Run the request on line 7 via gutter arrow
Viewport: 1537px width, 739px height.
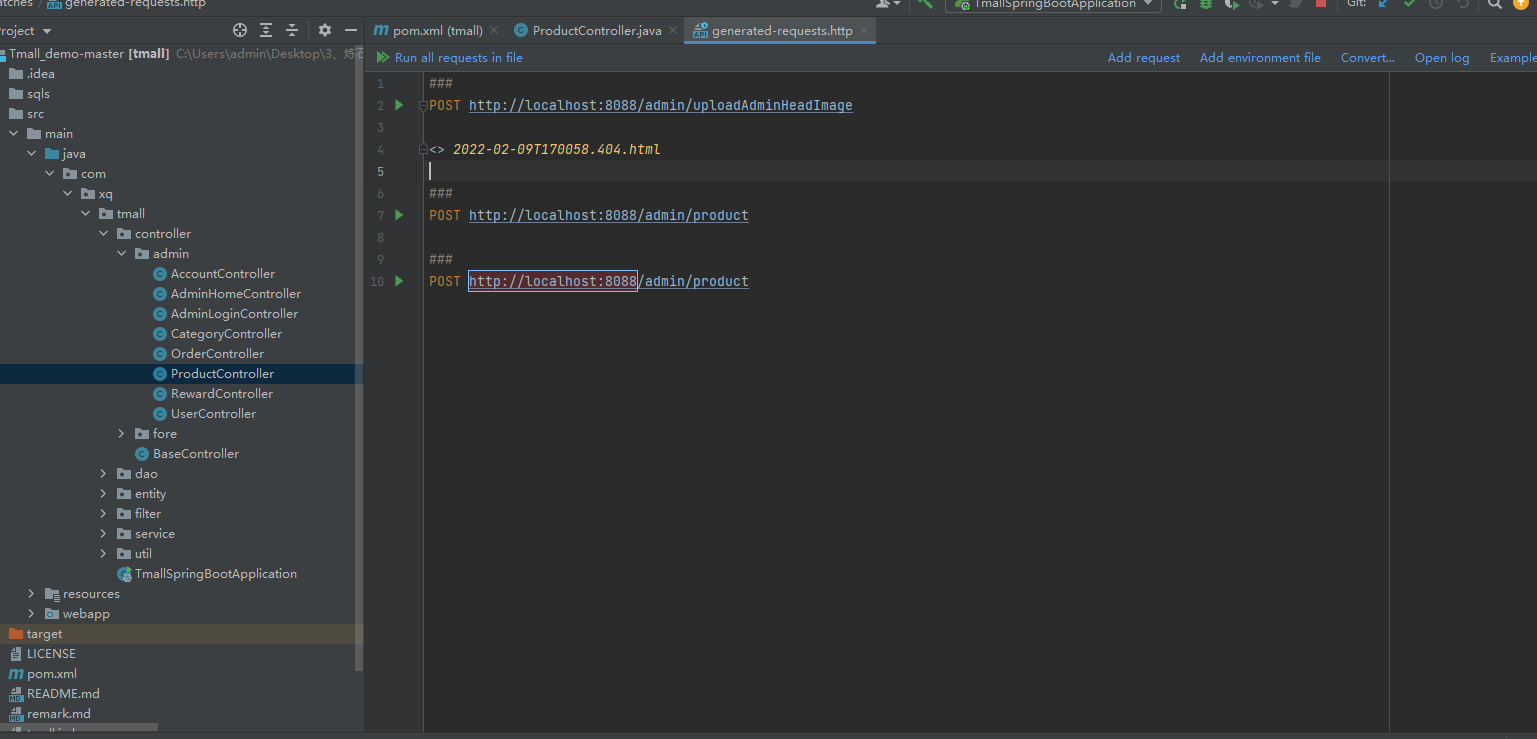[399, 215]
